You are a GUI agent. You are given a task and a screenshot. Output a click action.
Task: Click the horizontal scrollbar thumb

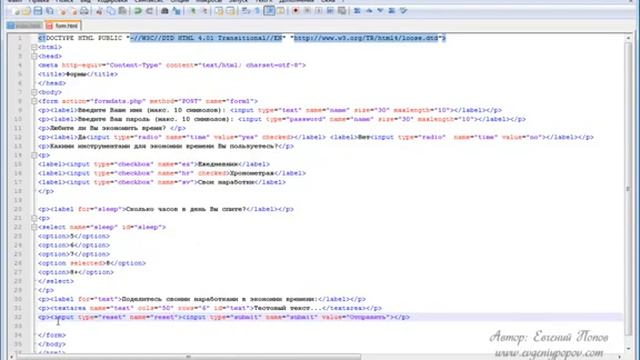coord(189,357)
